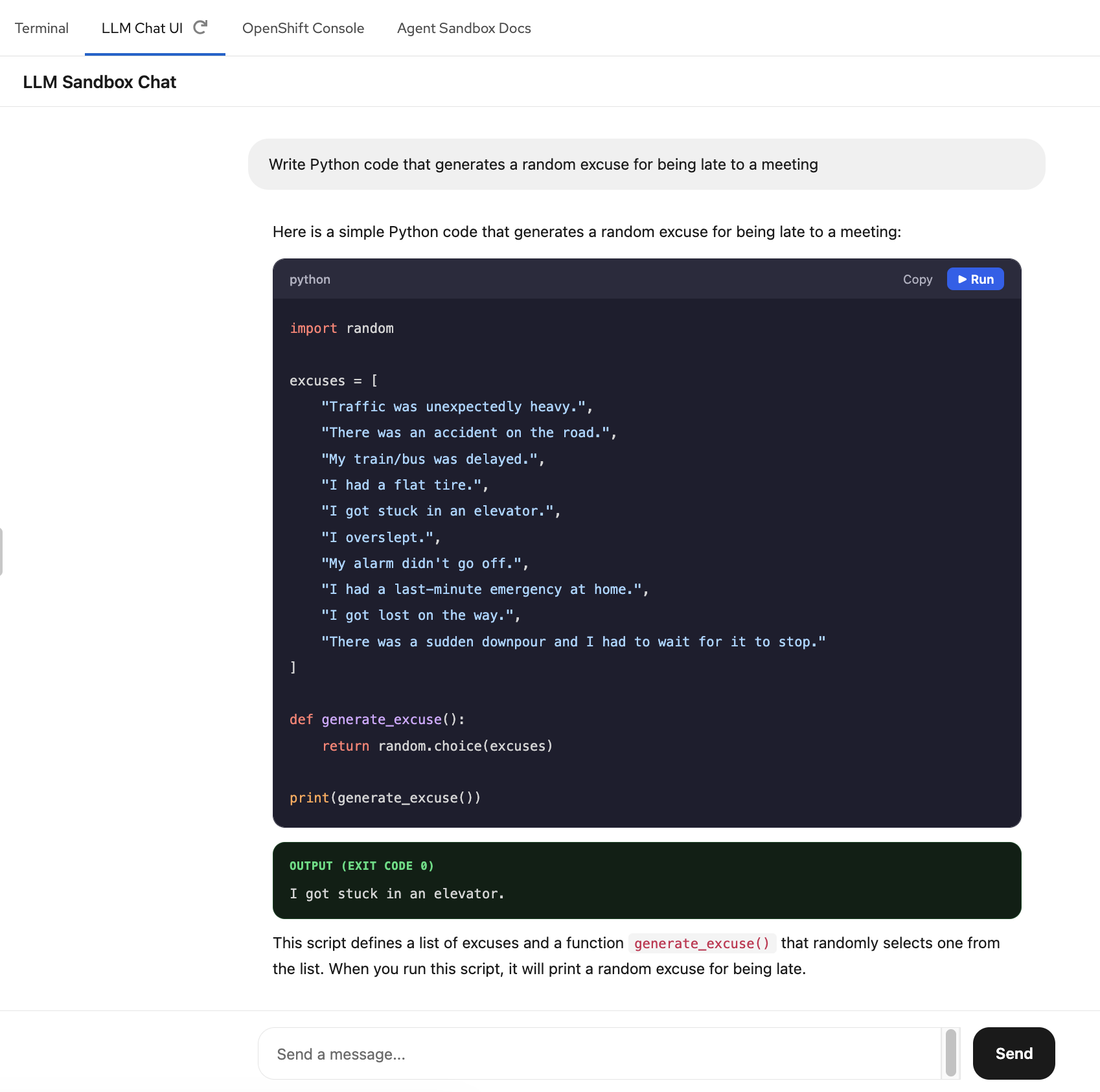Run the python code block
The image size is (1100, 1092).
coord(975,279)
